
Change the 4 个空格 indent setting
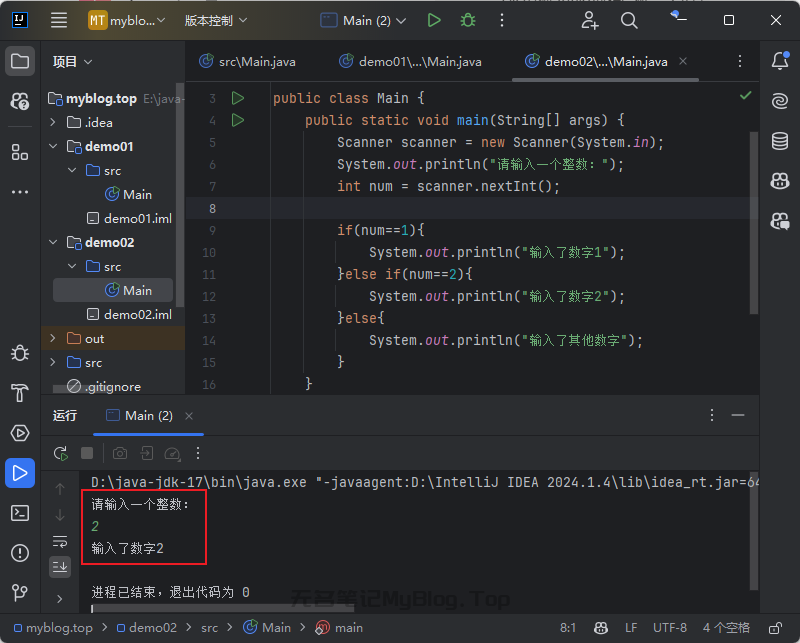pyautogui.click(x=727, y=628)
